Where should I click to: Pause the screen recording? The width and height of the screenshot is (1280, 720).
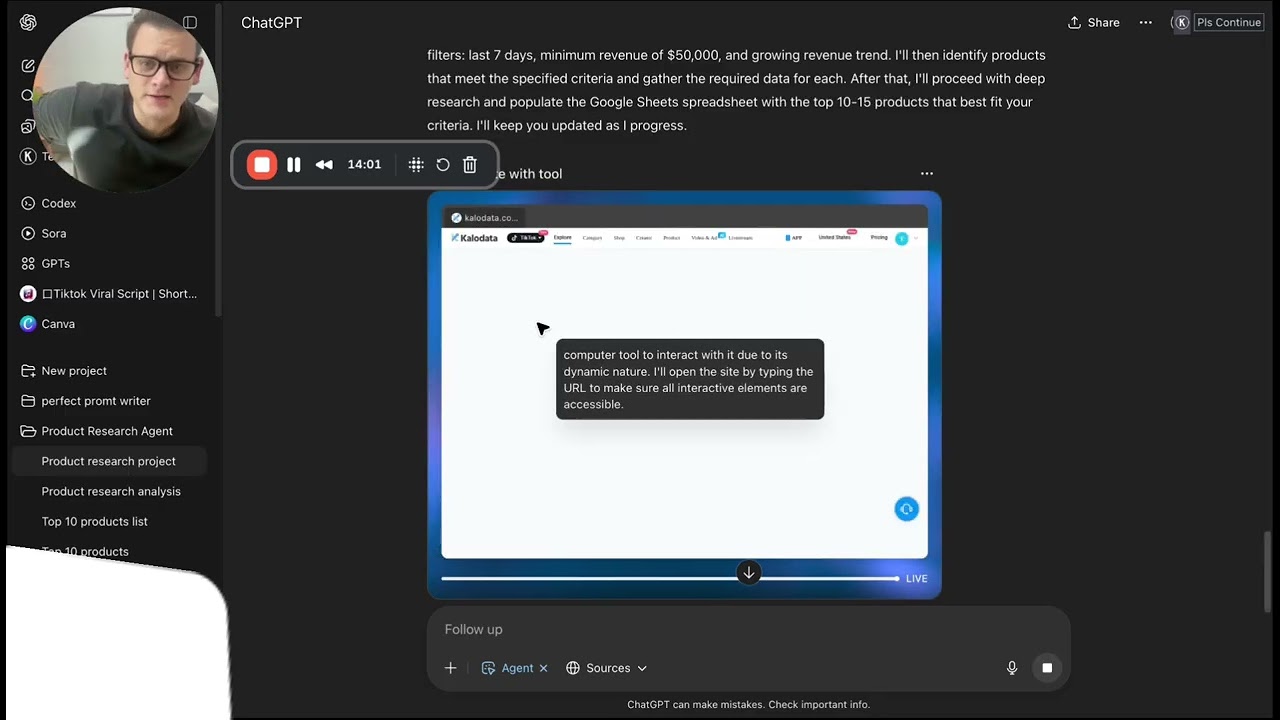click(294, 165)
